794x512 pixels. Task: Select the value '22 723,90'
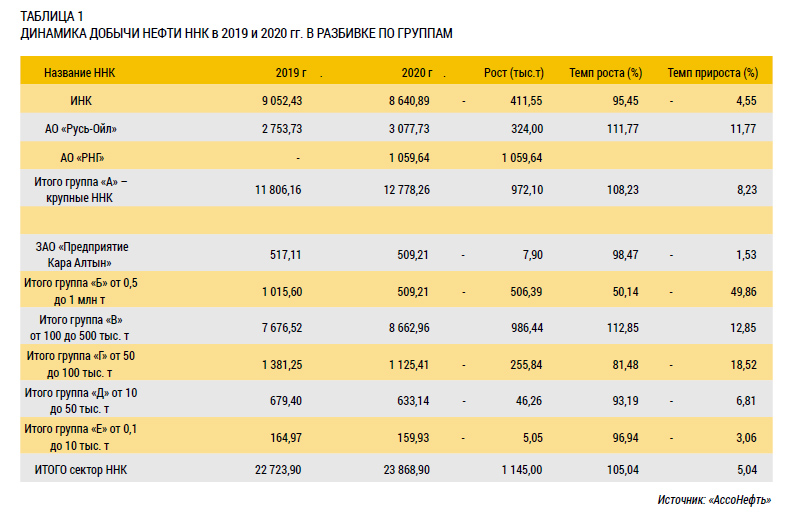(x=278, y=470)
